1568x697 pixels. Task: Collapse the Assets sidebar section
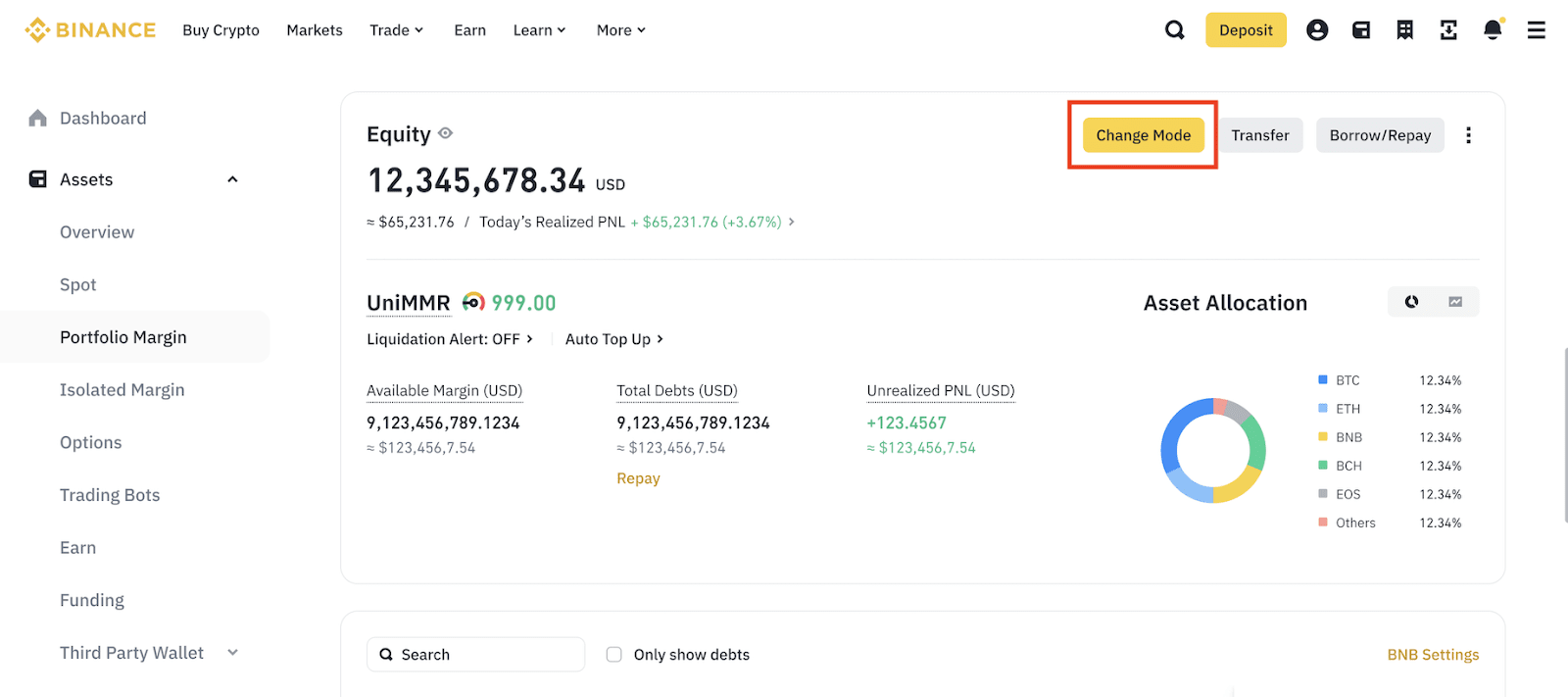(x=232, y=179)
